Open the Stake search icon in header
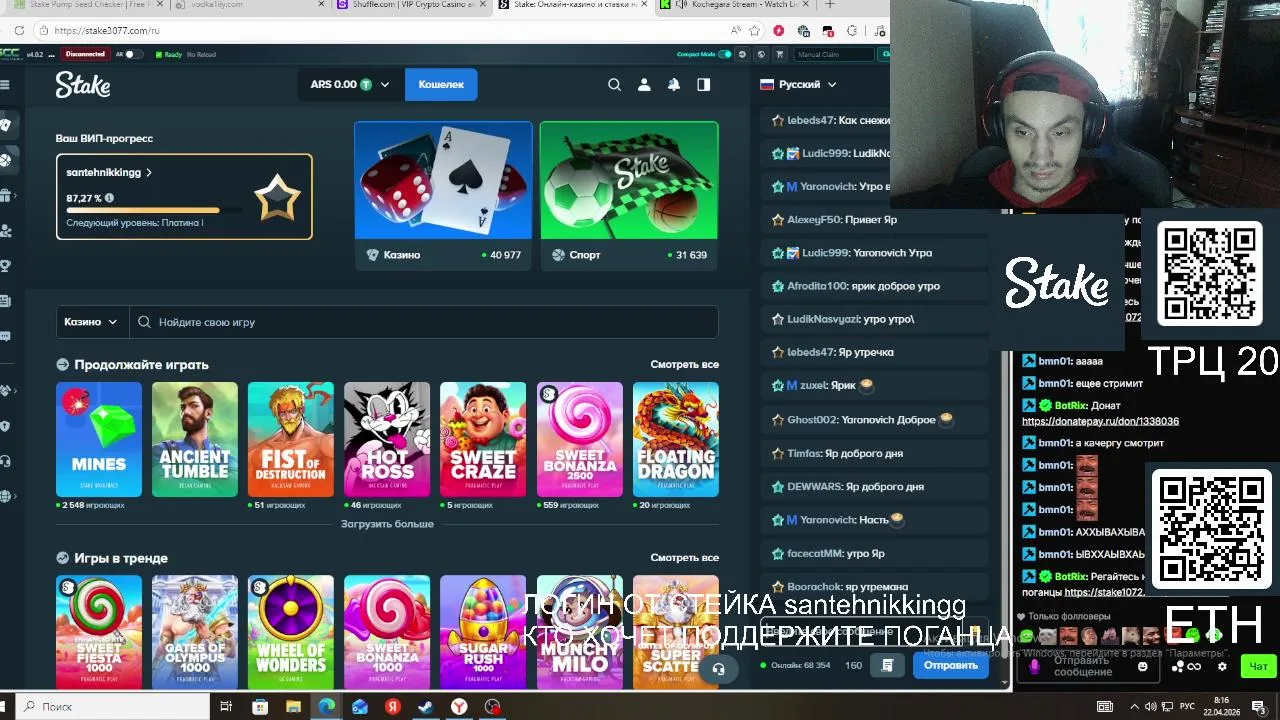 pyautogui.click(x=614, y=85)
